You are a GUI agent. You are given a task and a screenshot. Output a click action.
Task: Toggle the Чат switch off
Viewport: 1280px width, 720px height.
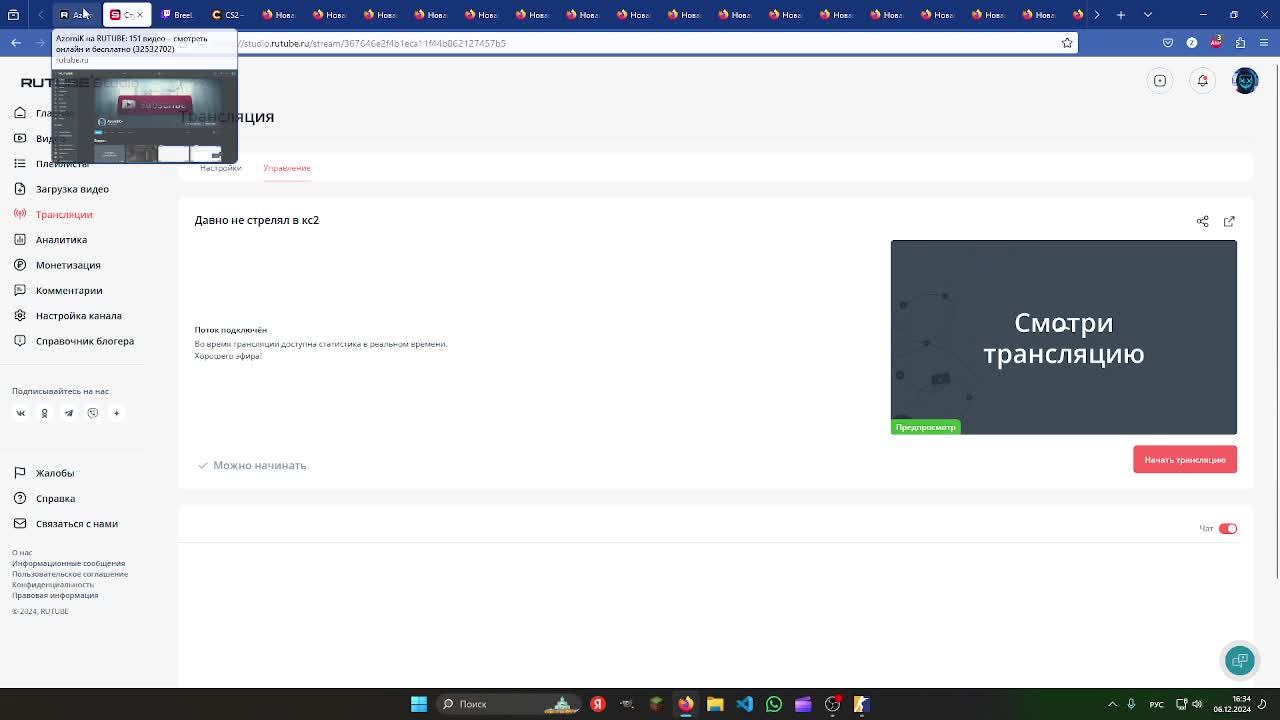pyautogui.click(x=1228, y=529)
